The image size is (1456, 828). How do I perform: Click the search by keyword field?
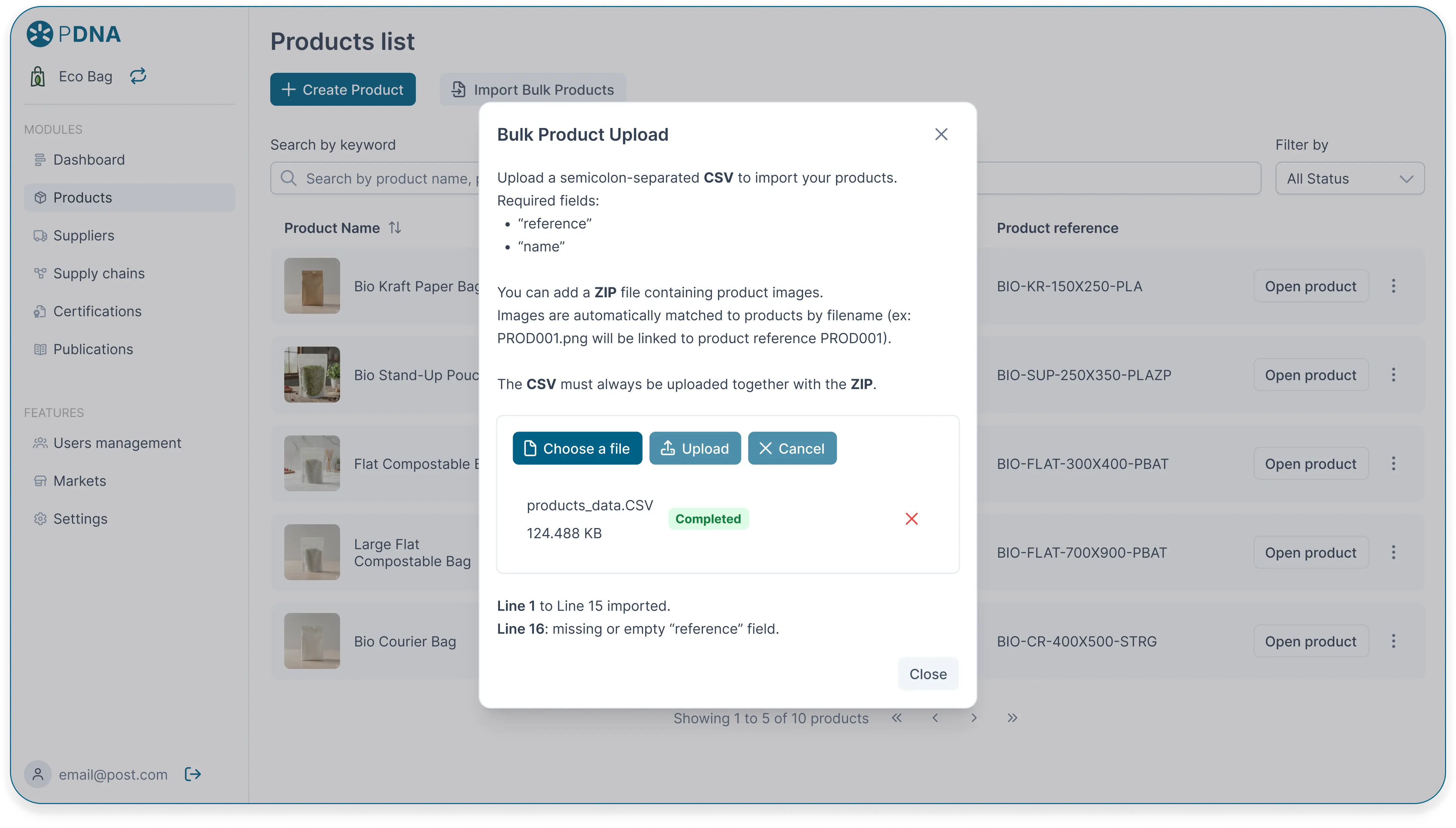coord(375,179)
